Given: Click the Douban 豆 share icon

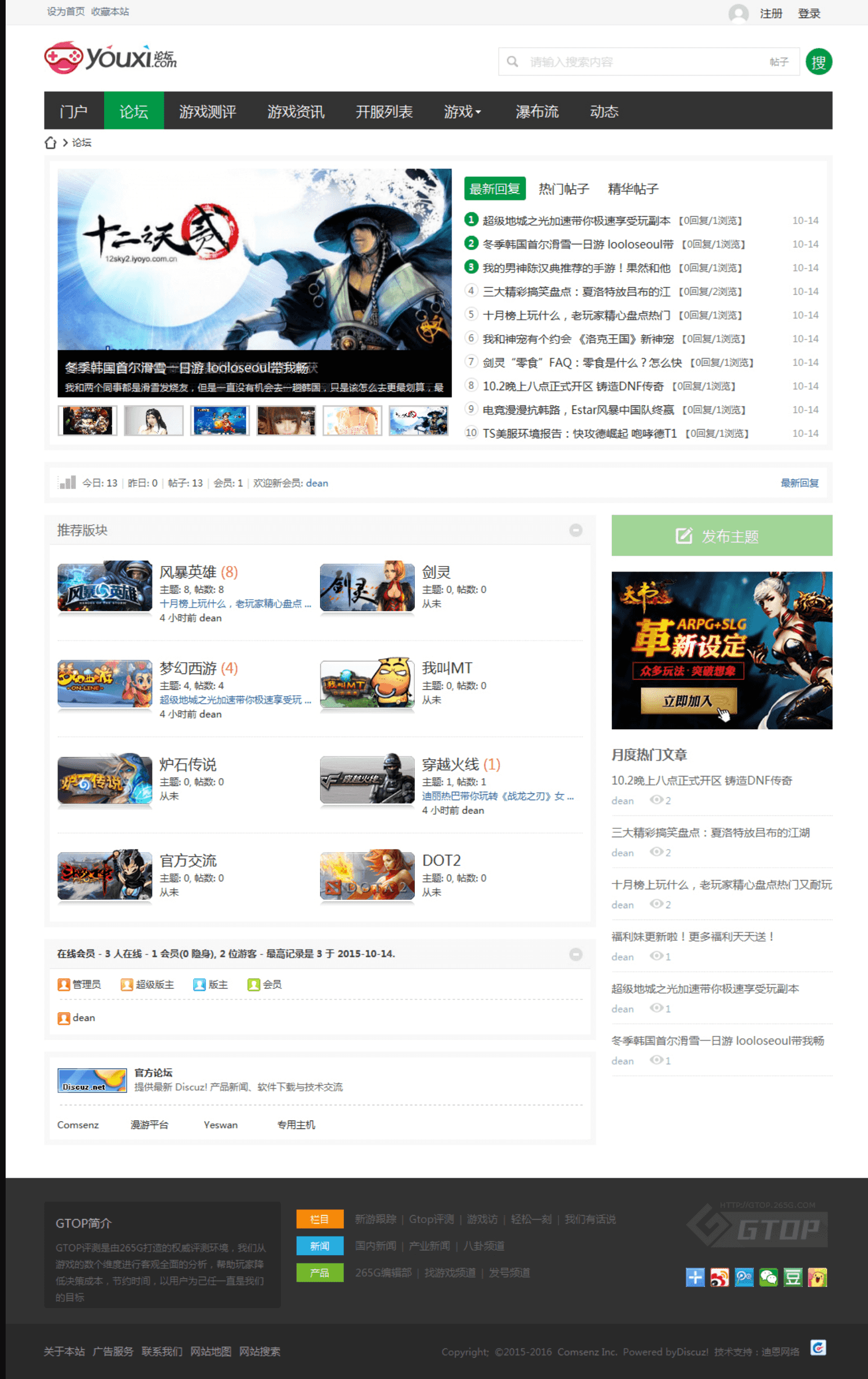Looking at the screenshot, I should pos(793,1278).
